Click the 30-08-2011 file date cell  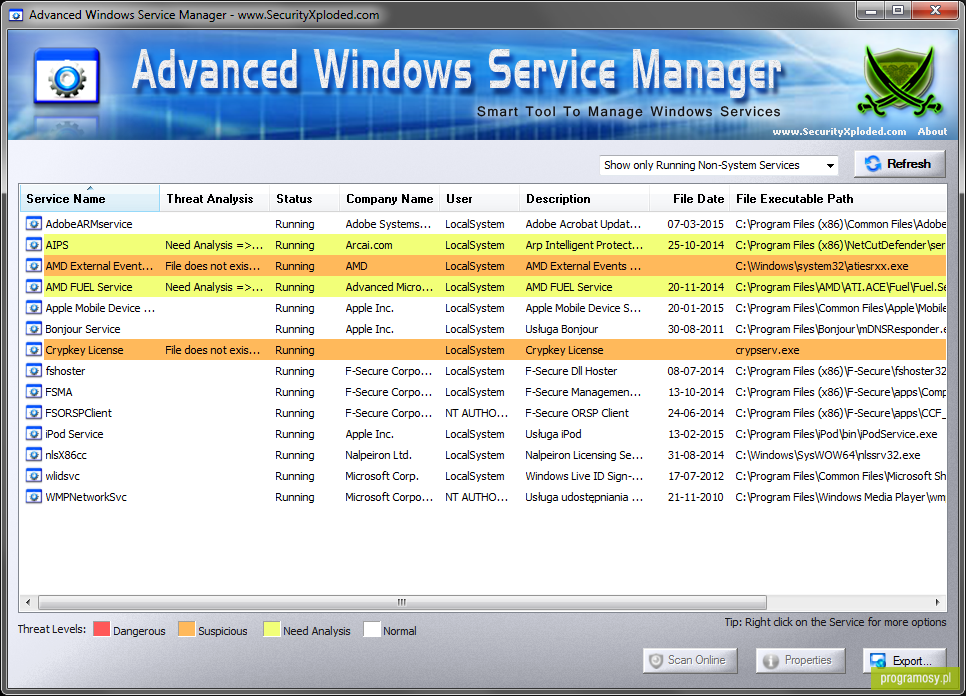(696, 329)
